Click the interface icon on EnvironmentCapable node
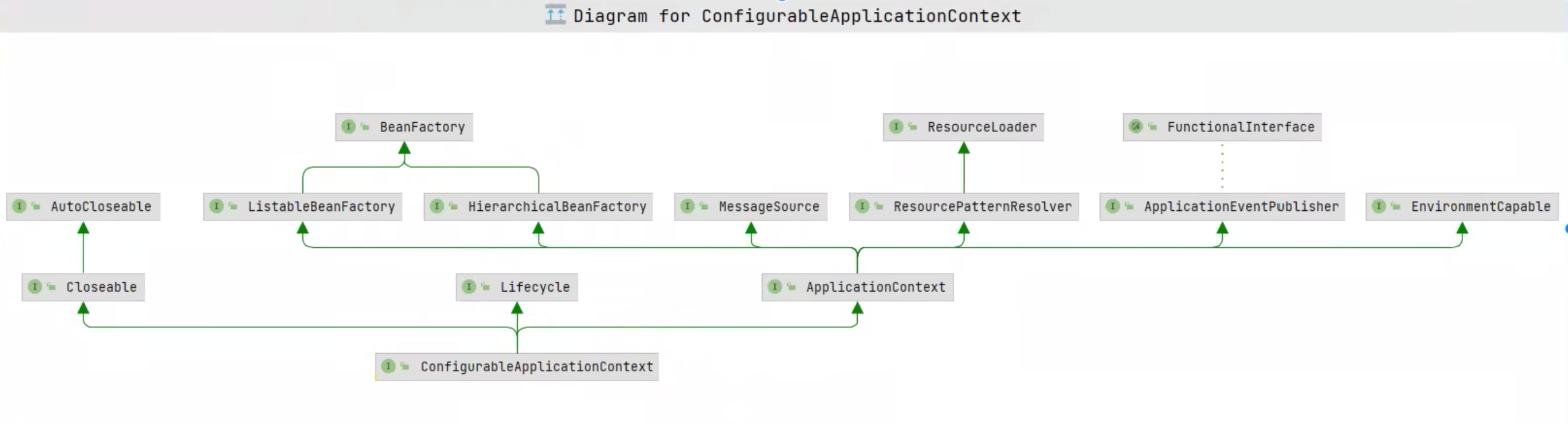1568x423 pixels. click(x=1379, y=206)
